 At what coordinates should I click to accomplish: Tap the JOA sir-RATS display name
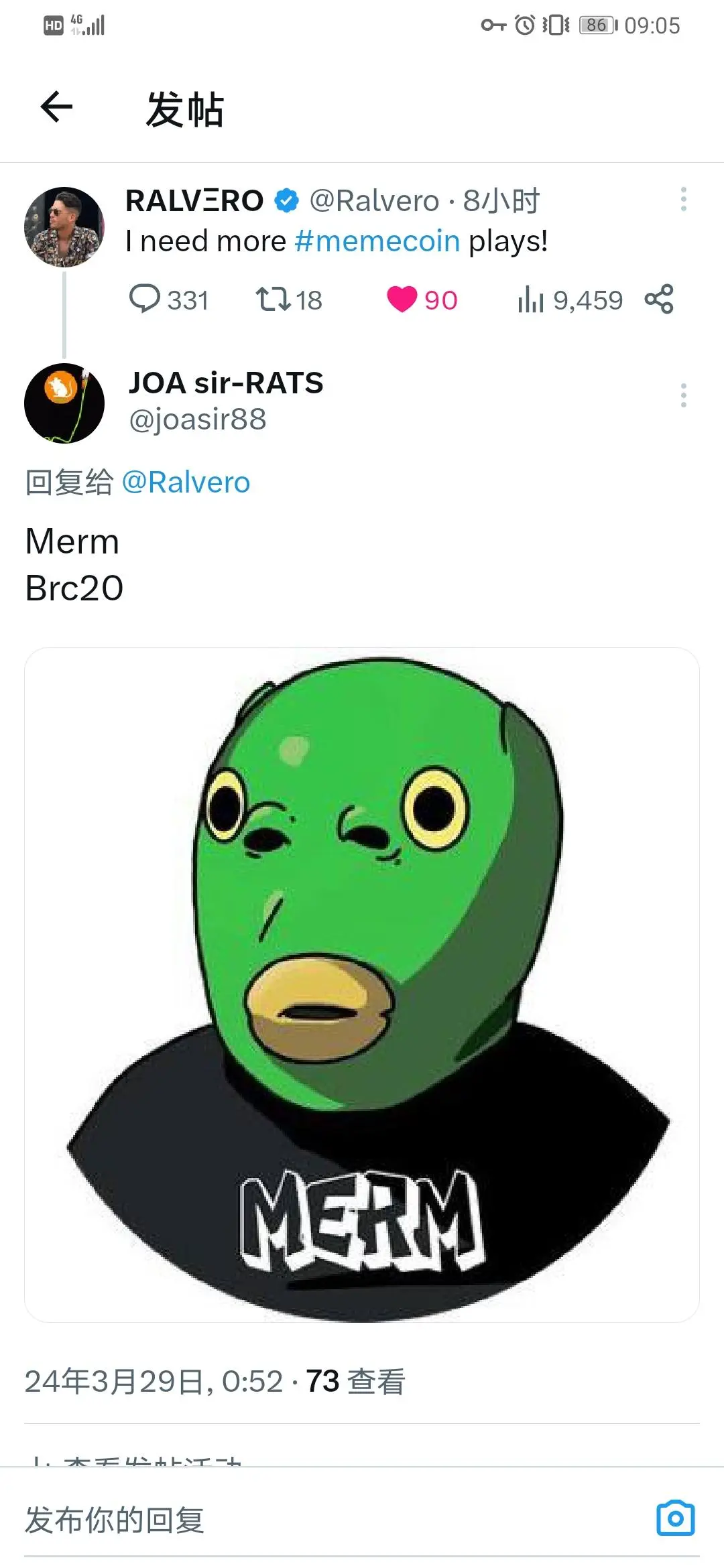pos(226,383)
